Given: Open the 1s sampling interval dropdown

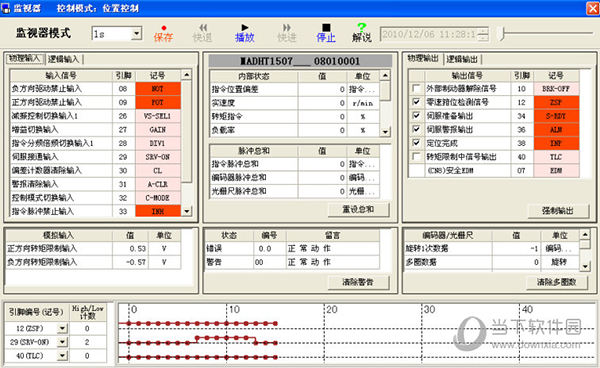Looking at the screenshot, I should [137, 34].
